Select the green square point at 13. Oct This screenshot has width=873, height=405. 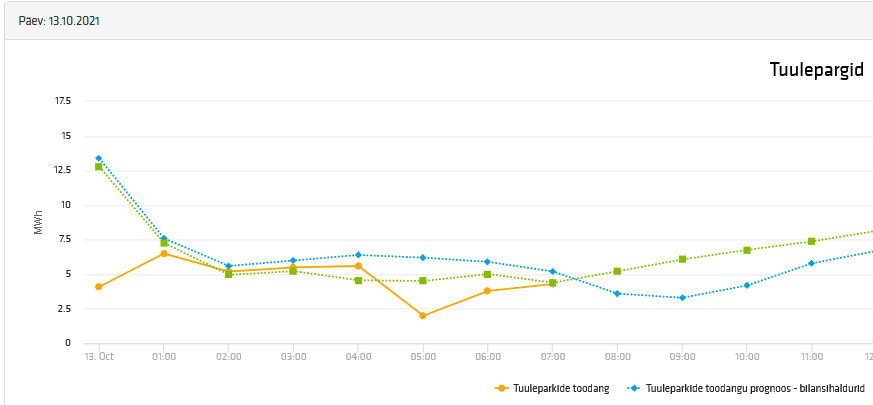99,167
